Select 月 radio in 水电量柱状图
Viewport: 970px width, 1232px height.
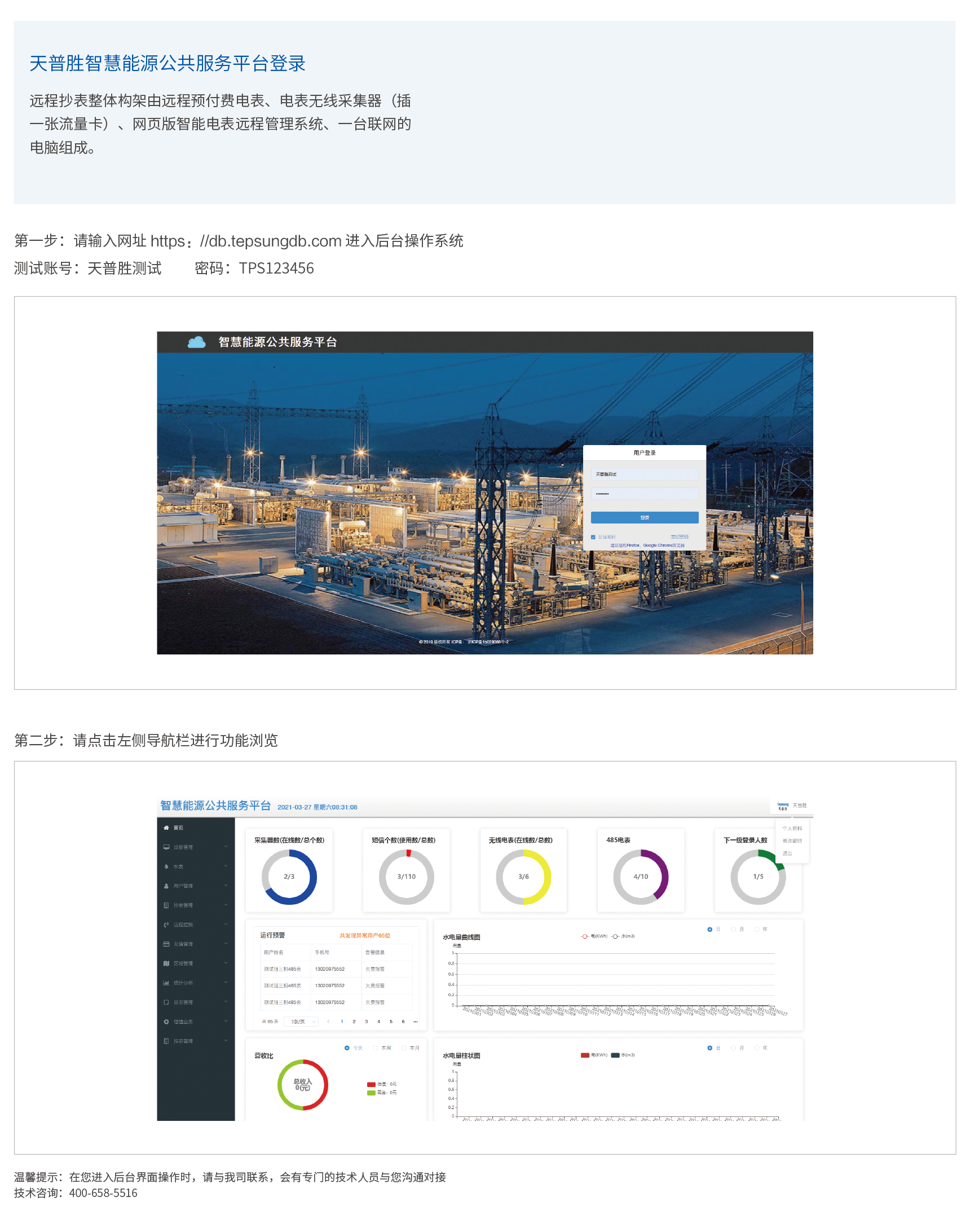click(x=733, y=1048)
